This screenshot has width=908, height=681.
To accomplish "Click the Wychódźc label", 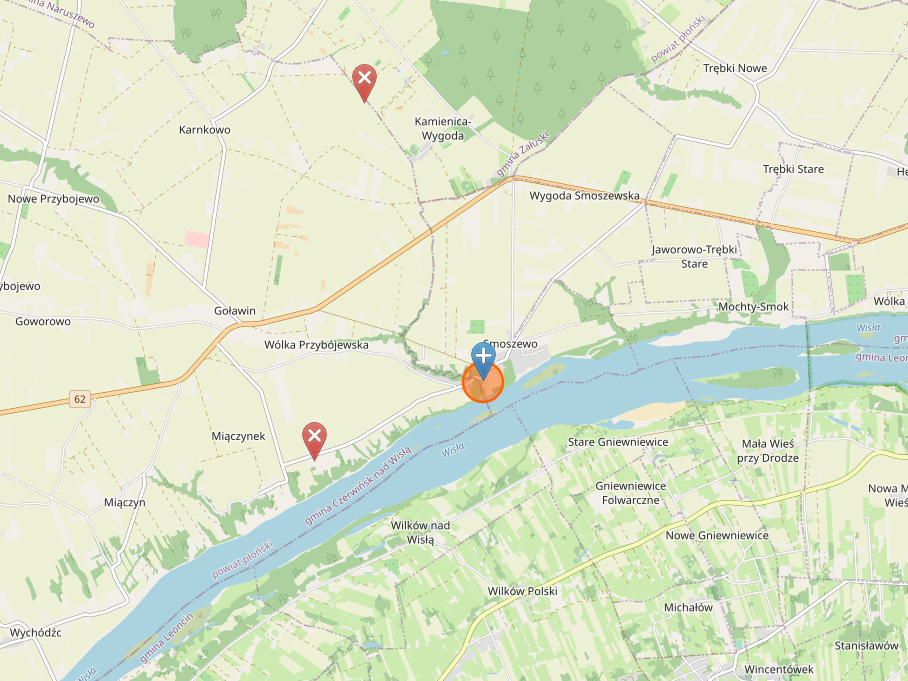I will 35,632.
